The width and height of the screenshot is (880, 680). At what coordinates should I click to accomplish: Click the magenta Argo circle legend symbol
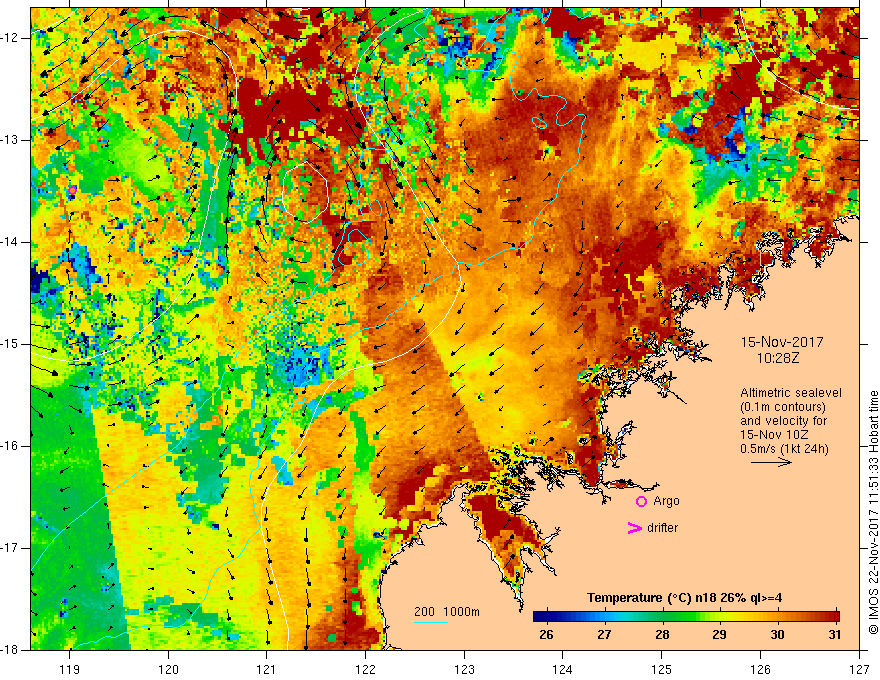[x=641, y=502]
